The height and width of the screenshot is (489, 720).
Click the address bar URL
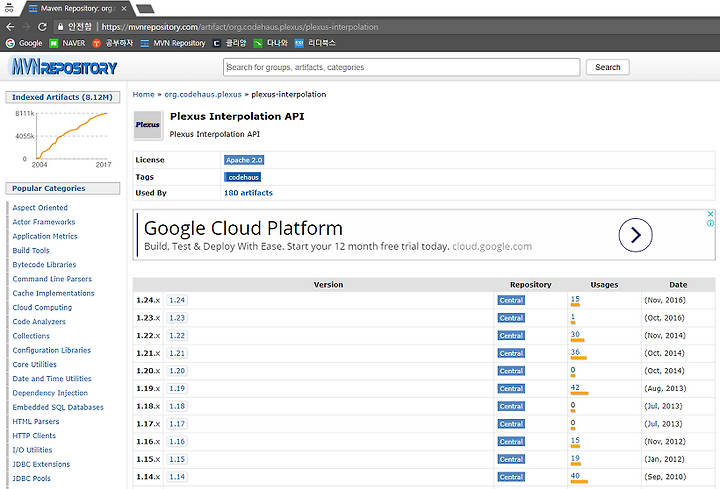(x=240, y=27)
